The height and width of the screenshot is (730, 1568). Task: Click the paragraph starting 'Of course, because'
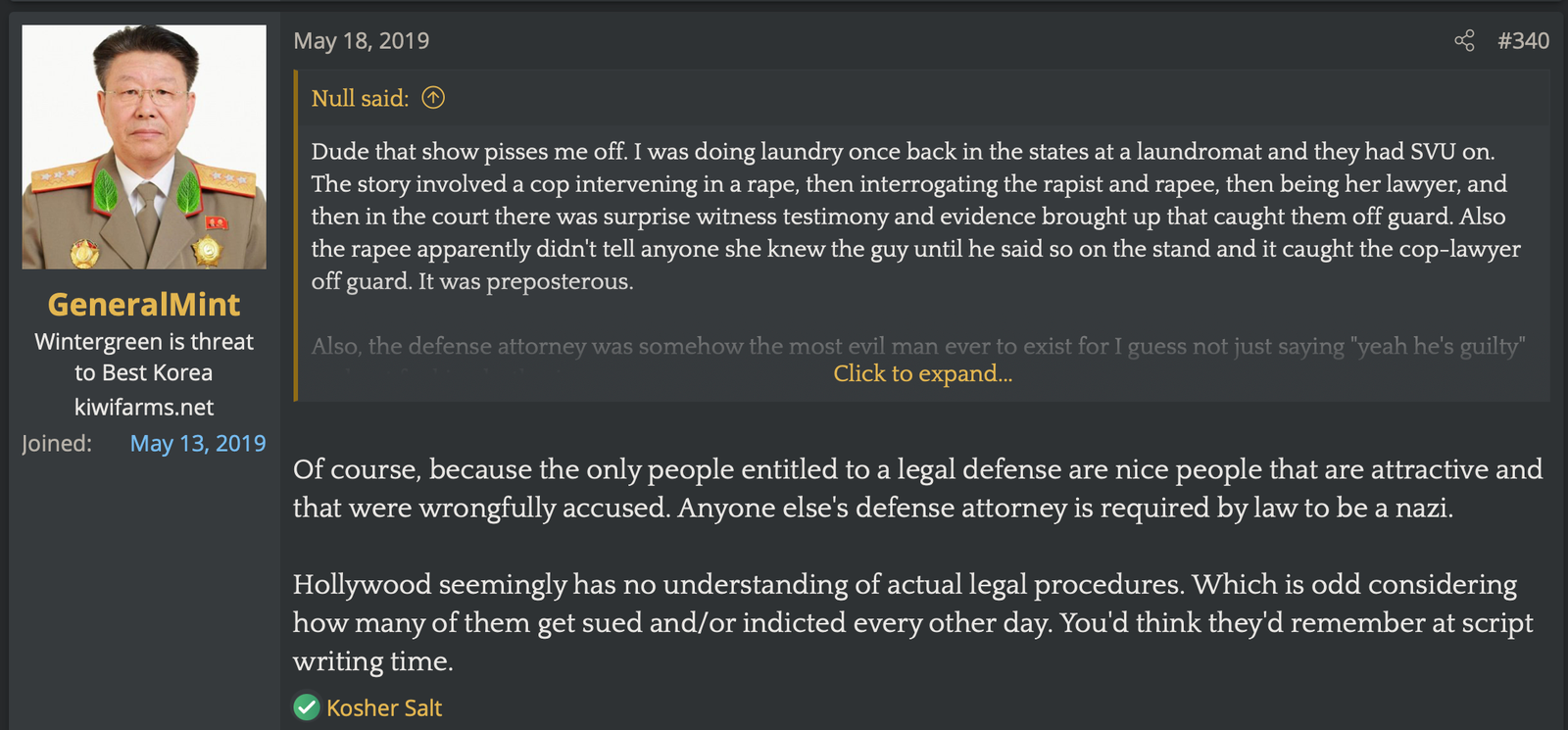(x=918, y=488)
